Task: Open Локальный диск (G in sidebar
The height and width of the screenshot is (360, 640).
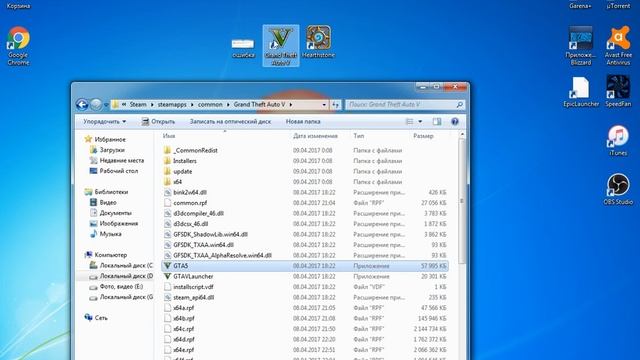Action: (121, 297)
